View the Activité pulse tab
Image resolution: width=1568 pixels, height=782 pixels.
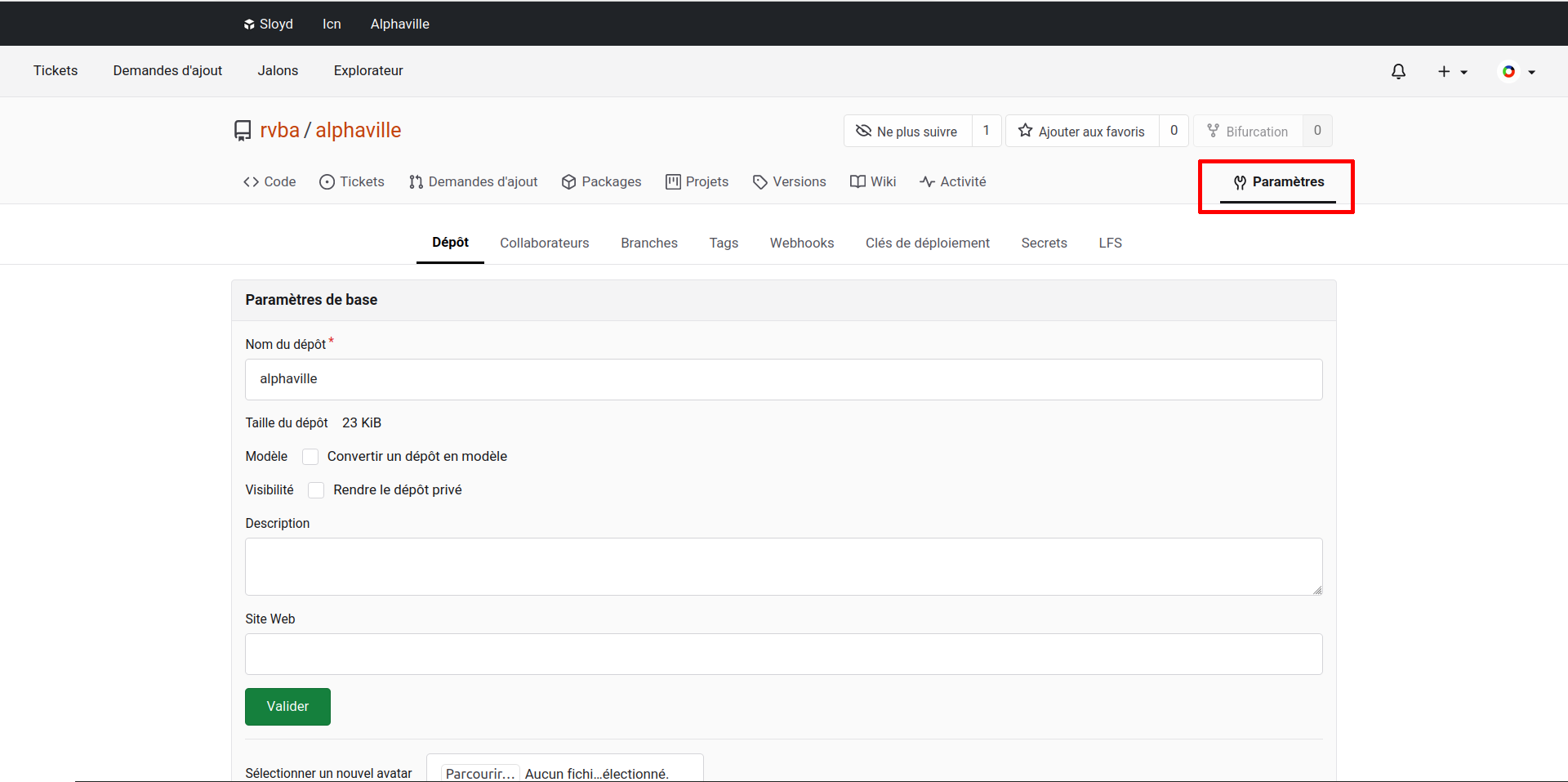[x=952, y=181]
